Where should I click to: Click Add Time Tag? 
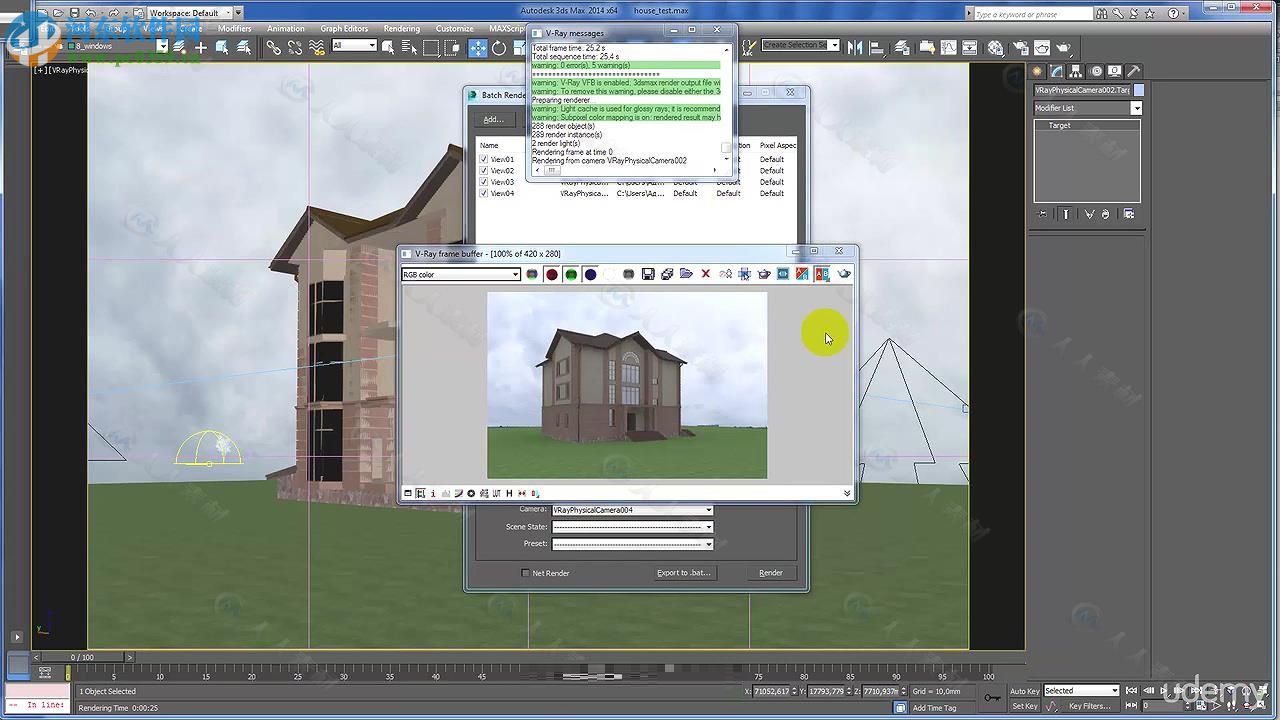coord(934,708)
